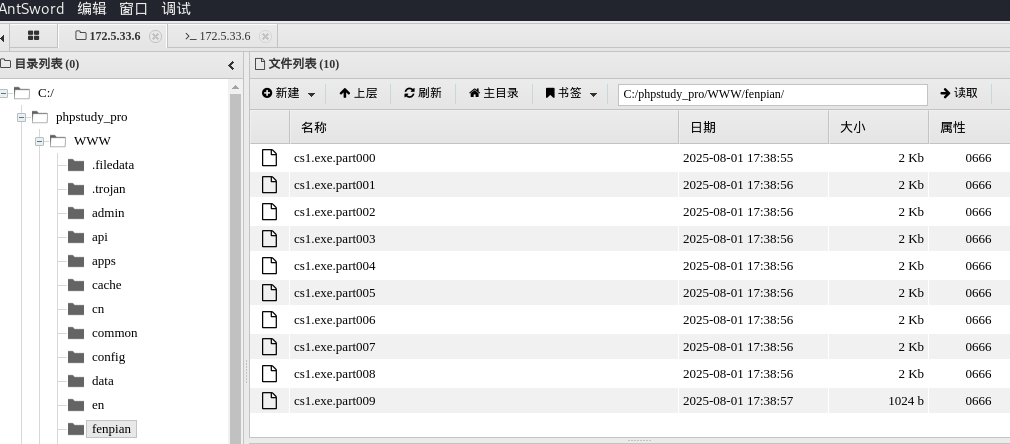The width and height of the screenshot is (1010, 444).
Task: Load the path with 读取 button
Action: pos(958,93)
